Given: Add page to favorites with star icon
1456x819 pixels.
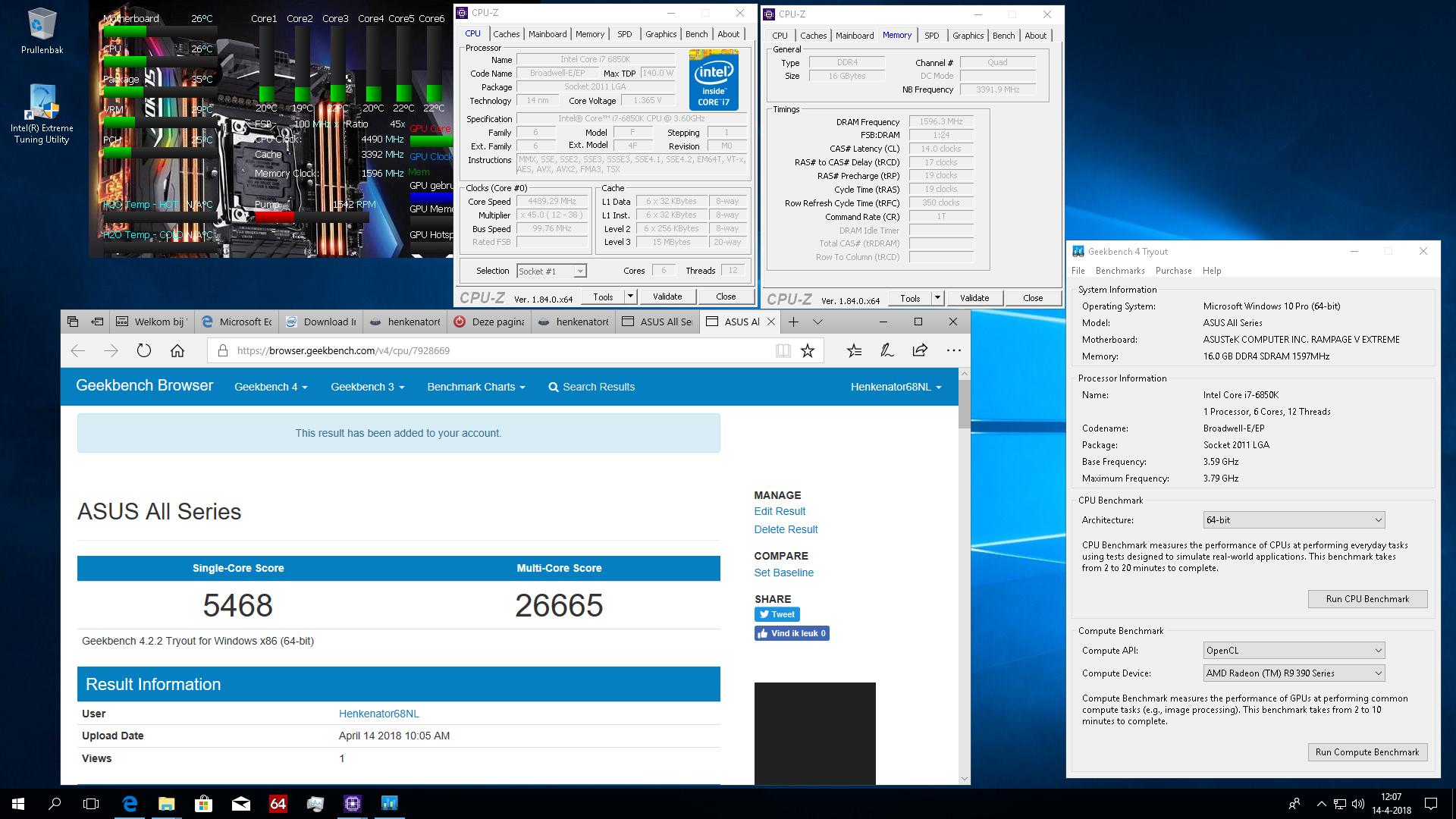Looking at the screenshot, I should click(808, 350).
